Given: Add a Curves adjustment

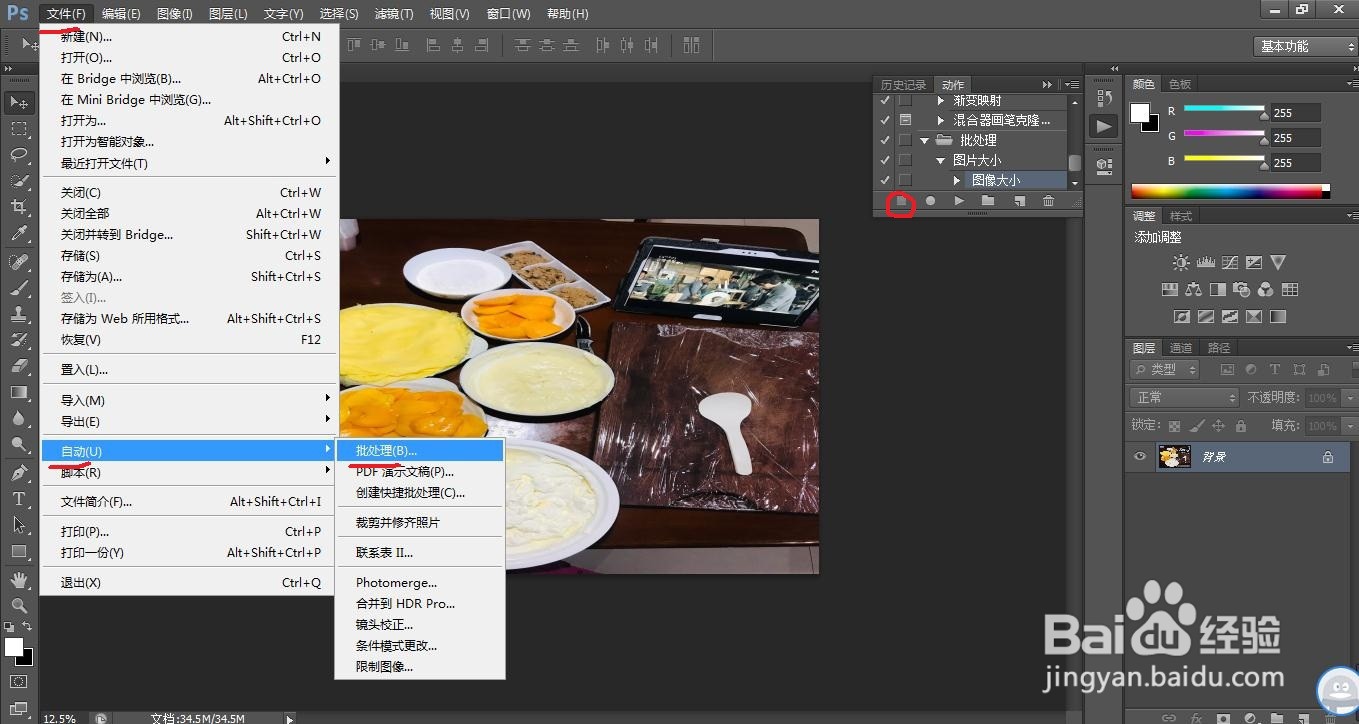Looking at the screenshot, I should tap(1229, 263).
